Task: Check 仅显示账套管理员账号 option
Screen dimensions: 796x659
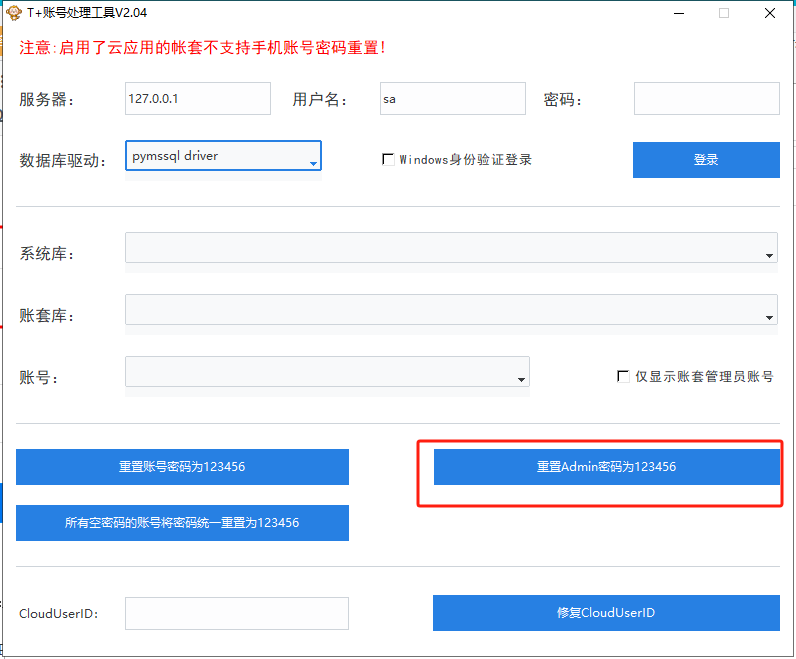Action: click(623, 376)
